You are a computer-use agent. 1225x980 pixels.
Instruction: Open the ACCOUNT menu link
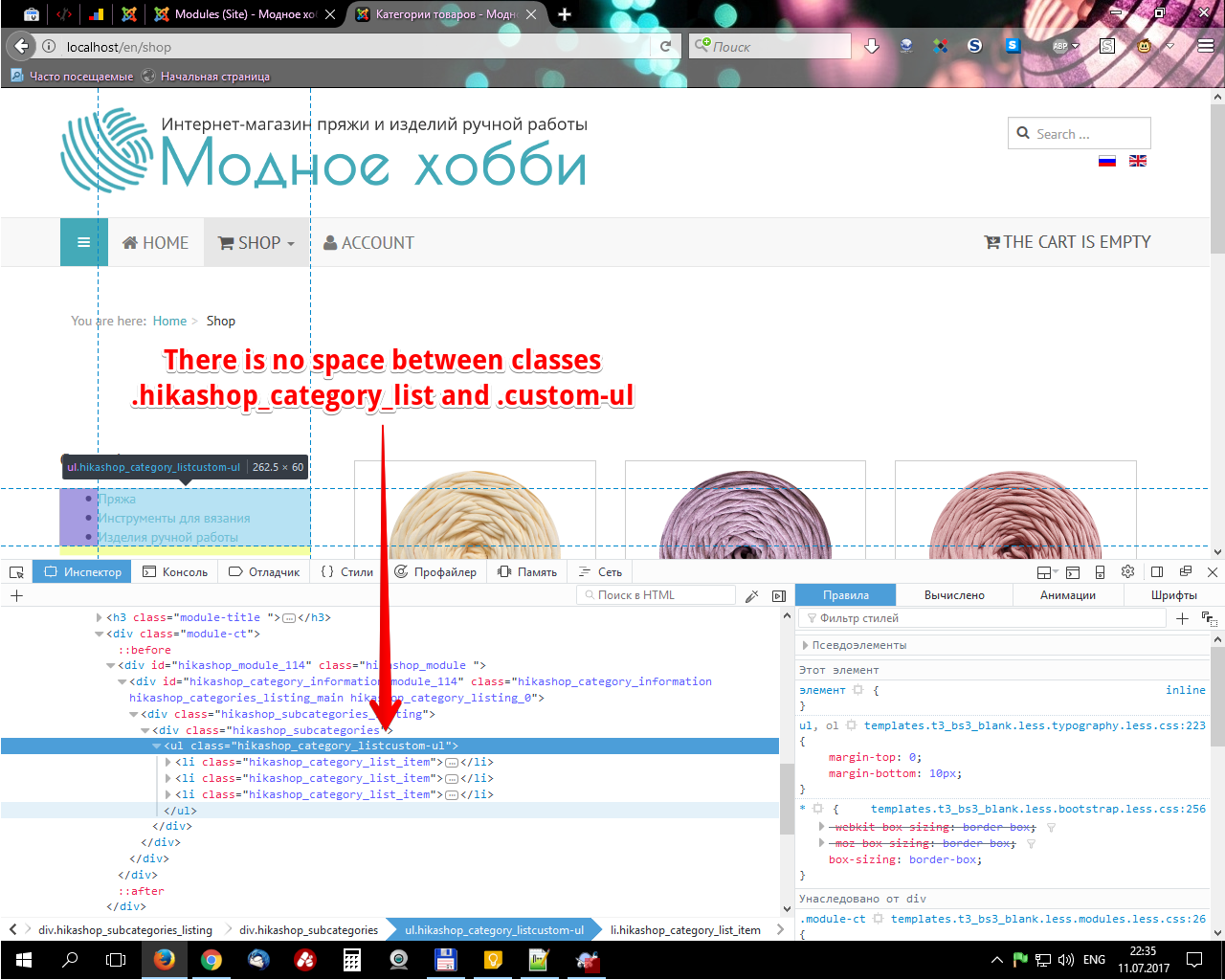368,242
